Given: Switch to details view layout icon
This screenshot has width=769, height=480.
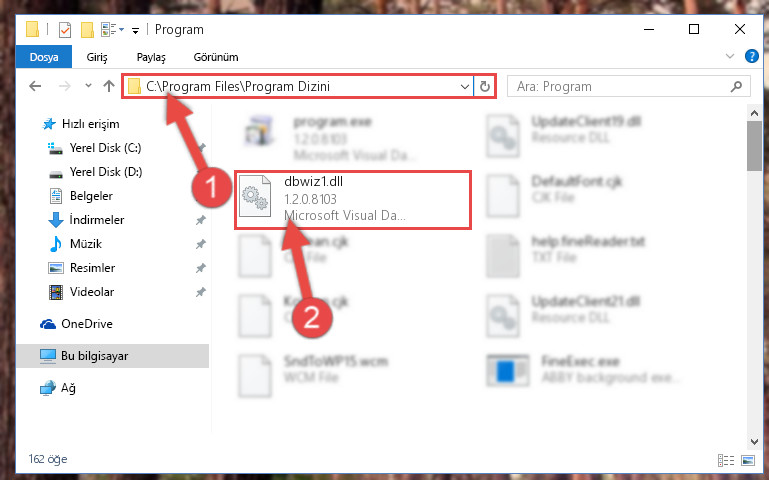Looking at the screenshot, I should coord(726,460).
